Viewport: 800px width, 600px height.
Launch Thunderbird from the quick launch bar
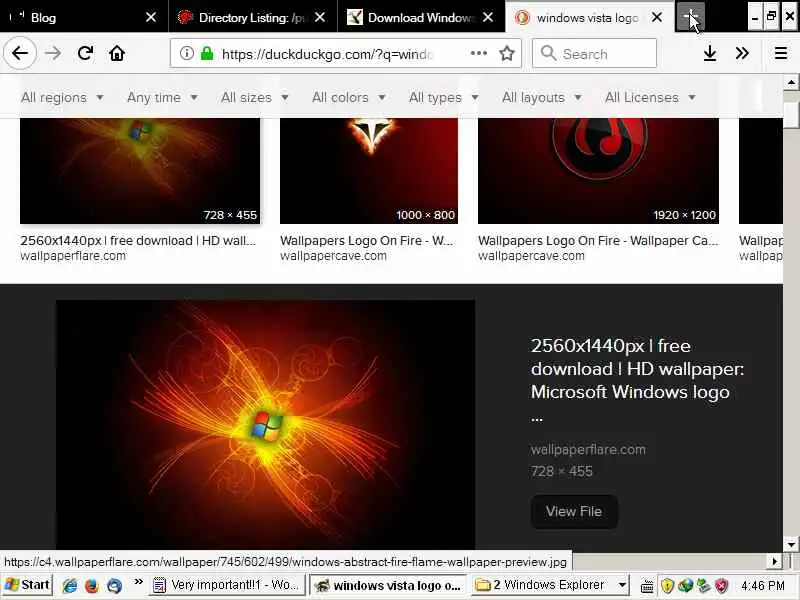pos(114,585)
